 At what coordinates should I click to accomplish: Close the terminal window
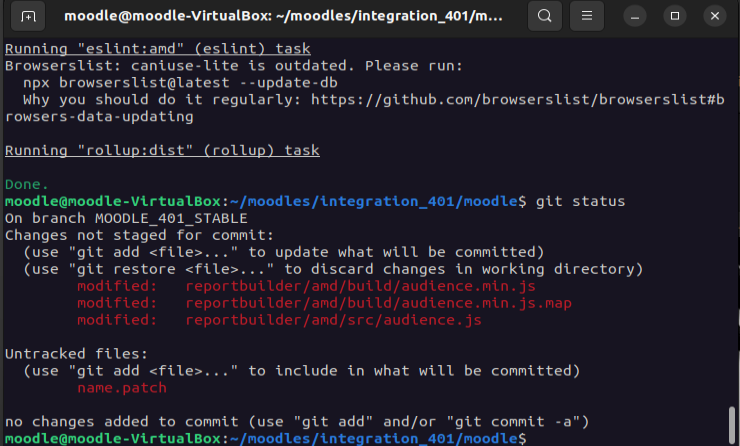715,16
